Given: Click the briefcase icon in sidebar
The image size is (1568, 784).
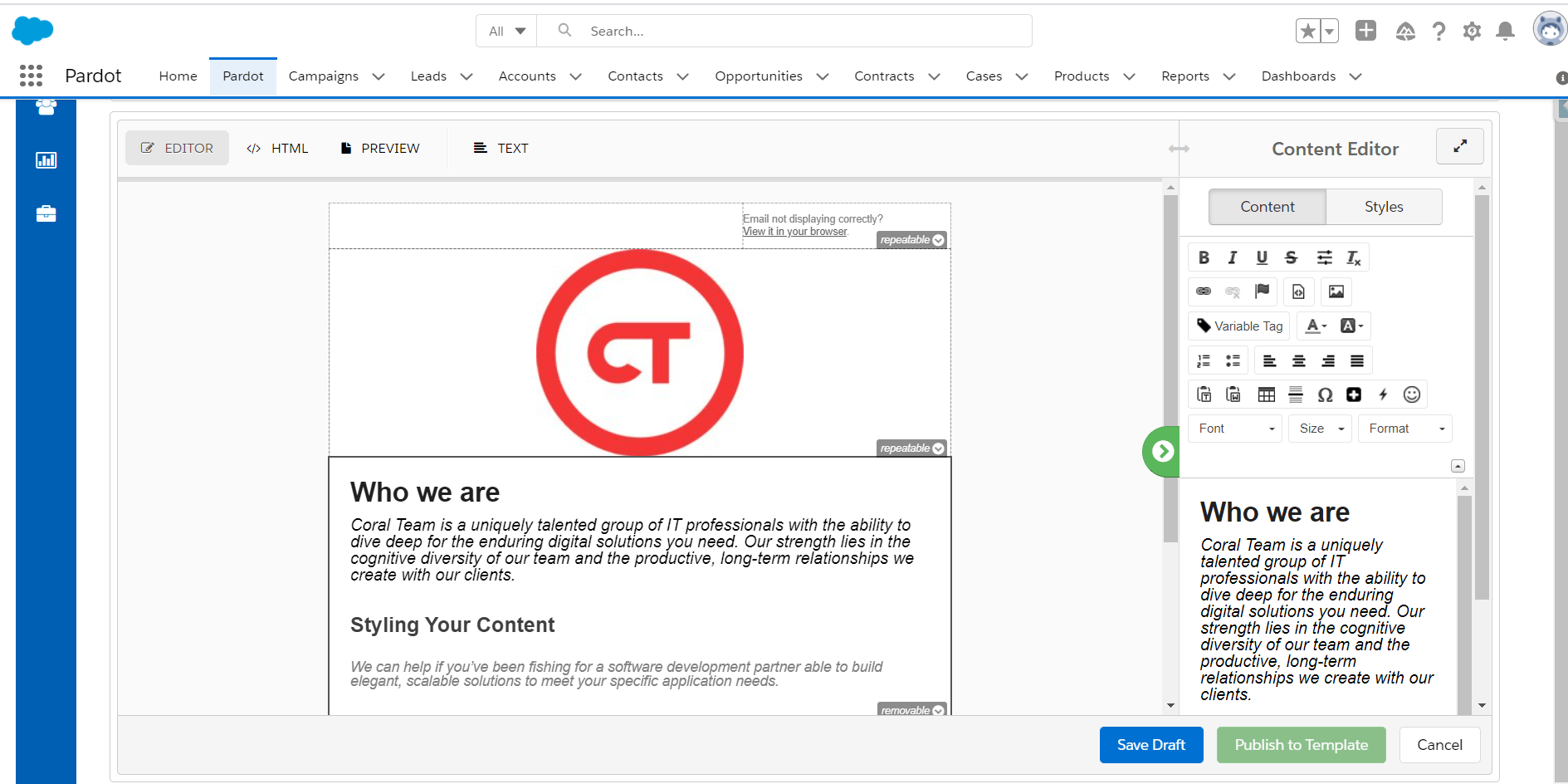Looking at the screenshot, I should (x=46, y=213).
